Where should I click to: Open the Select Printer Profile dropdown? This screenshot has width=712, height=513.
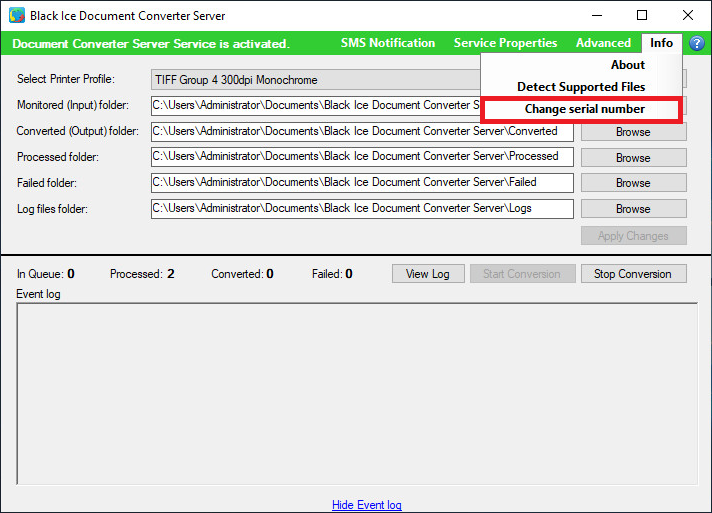point(316,80)
